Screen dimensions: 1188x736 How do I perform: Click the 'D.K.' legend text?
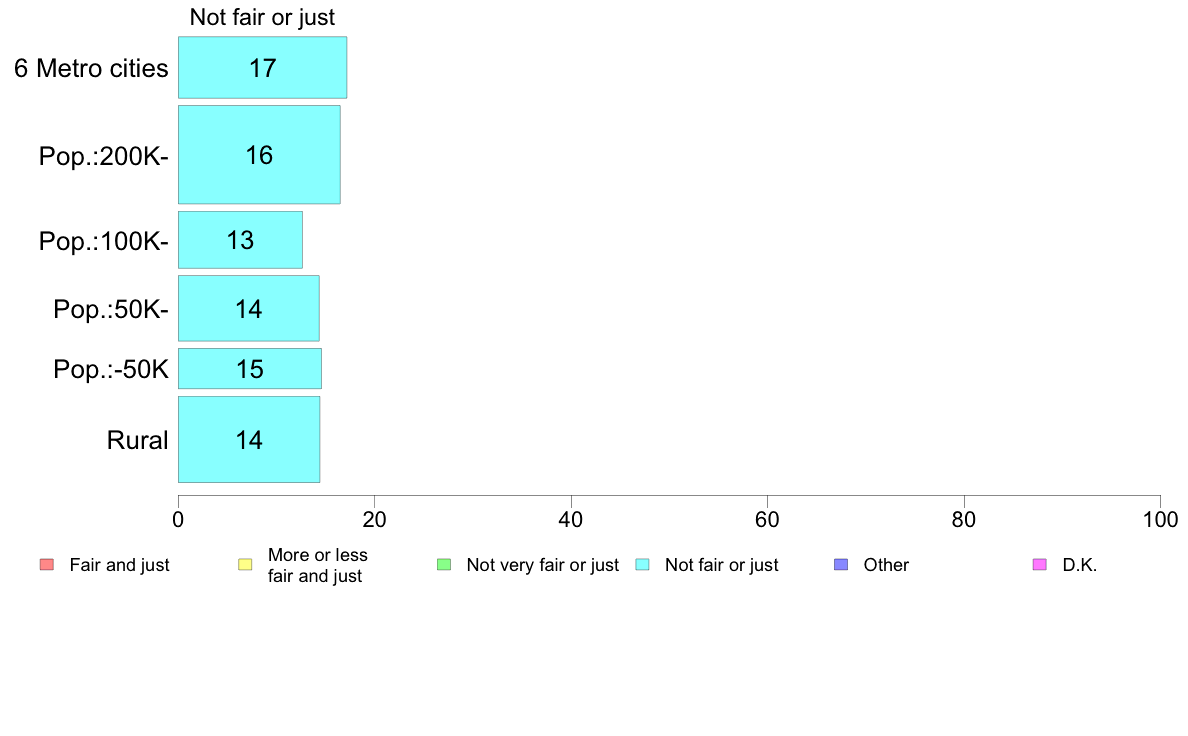click(x=1080, y=565)
